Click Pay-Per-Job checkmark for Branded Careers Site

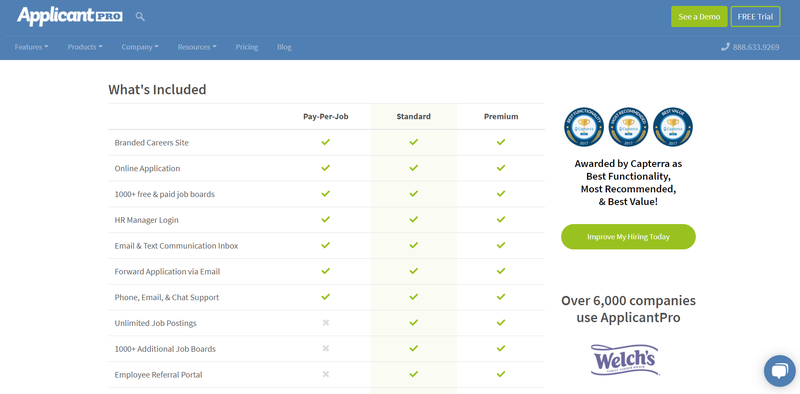(x=326, y=142)
